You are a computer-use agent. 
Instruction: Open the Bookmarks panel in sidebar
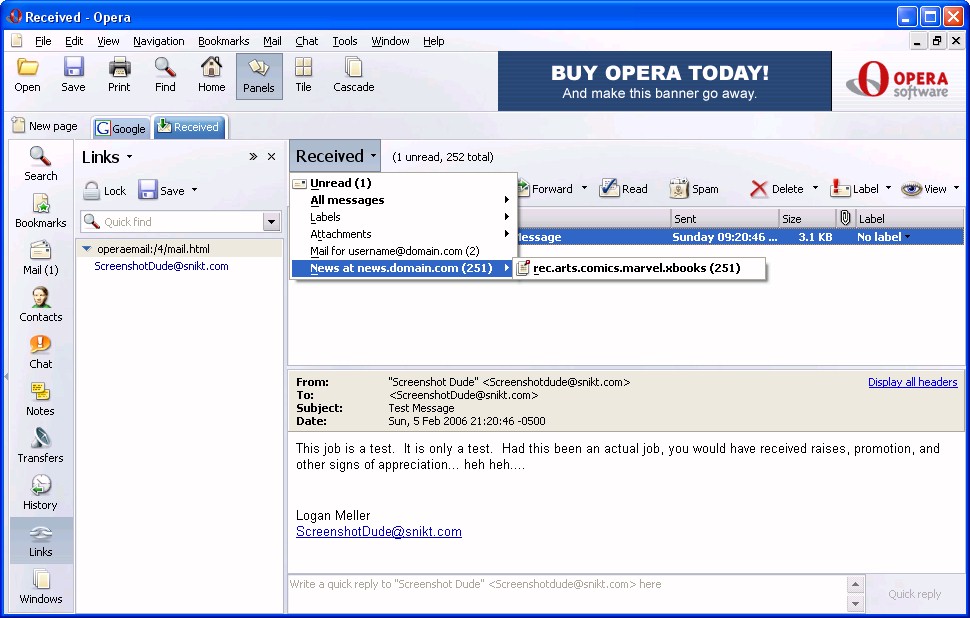pyautogui.click(x=40, y=212)
